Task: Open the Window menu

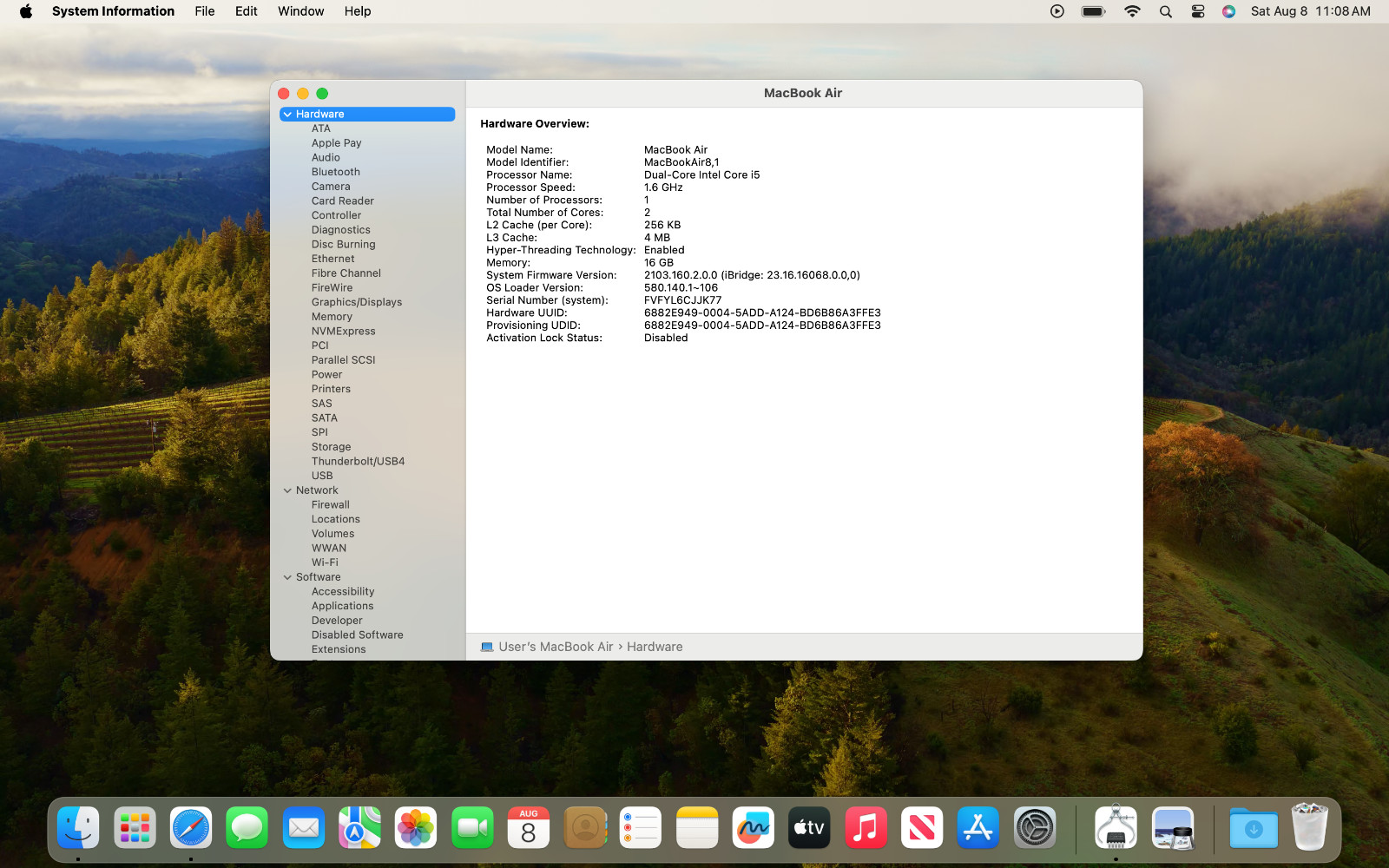Action: tap(301, 11)
